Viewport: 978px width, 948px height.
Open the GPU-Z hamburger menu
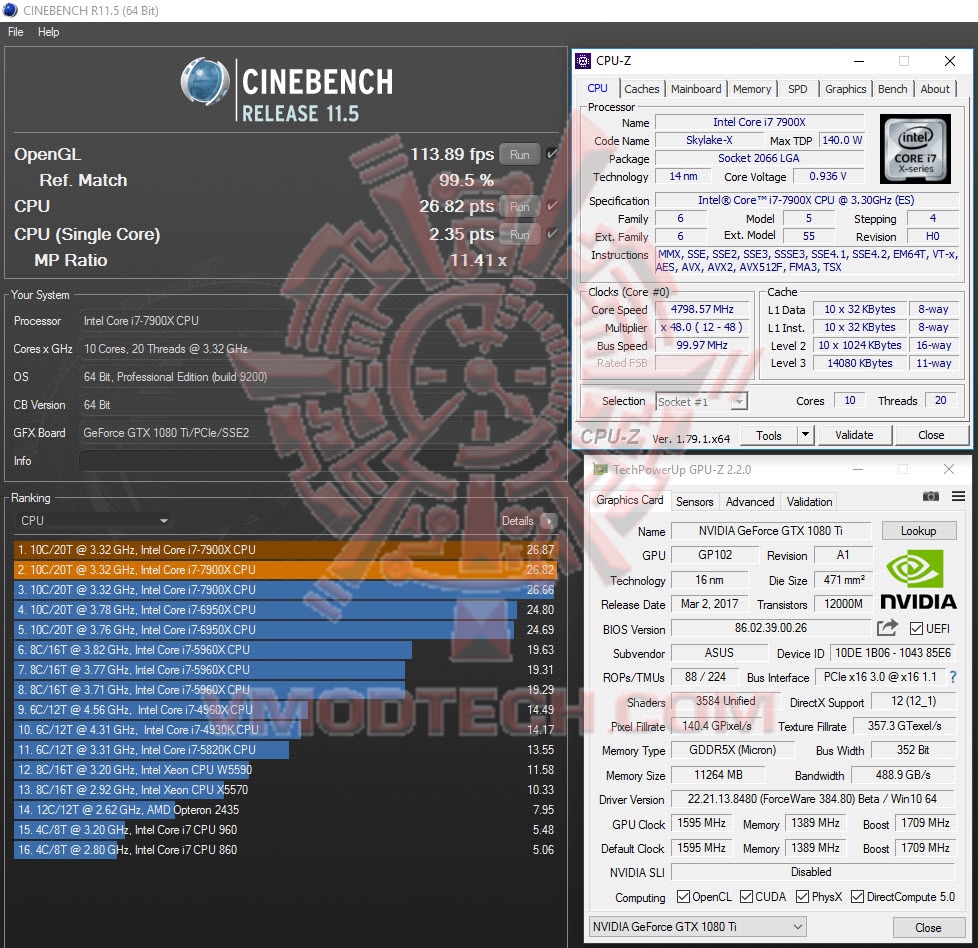click(x=959, y=496)
